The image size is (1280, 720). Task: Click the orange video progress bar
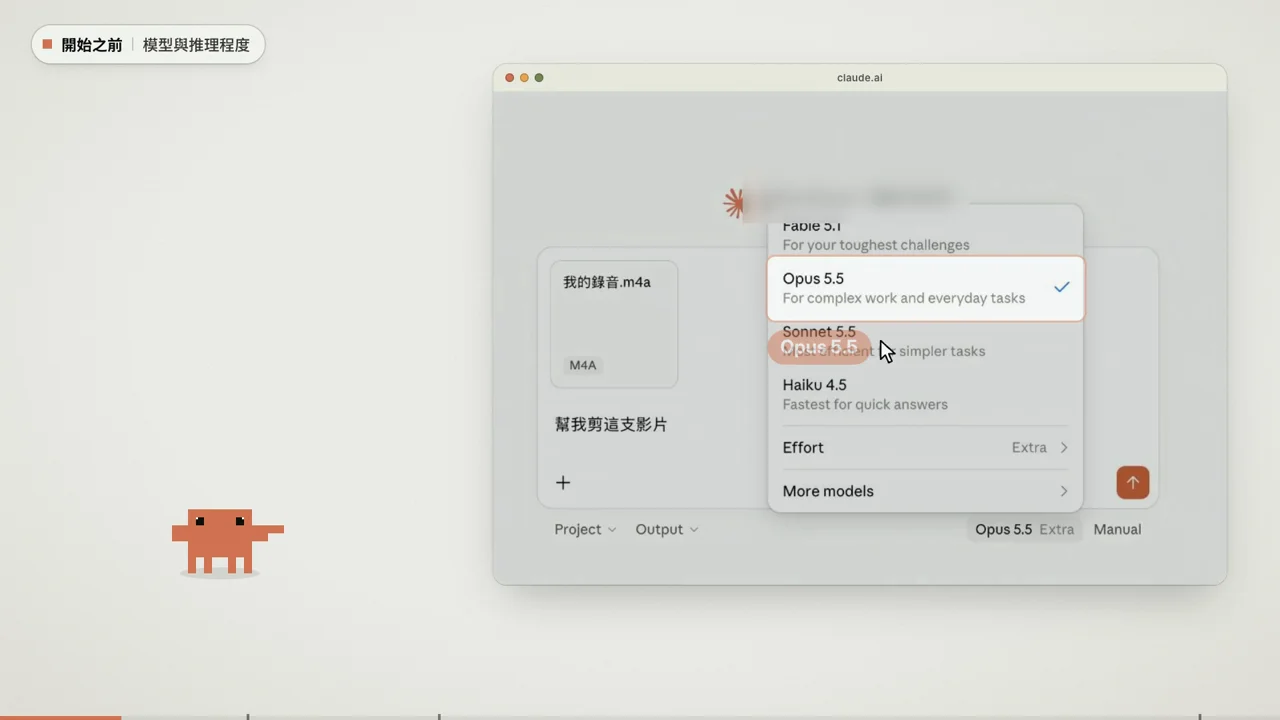(60, 717)
